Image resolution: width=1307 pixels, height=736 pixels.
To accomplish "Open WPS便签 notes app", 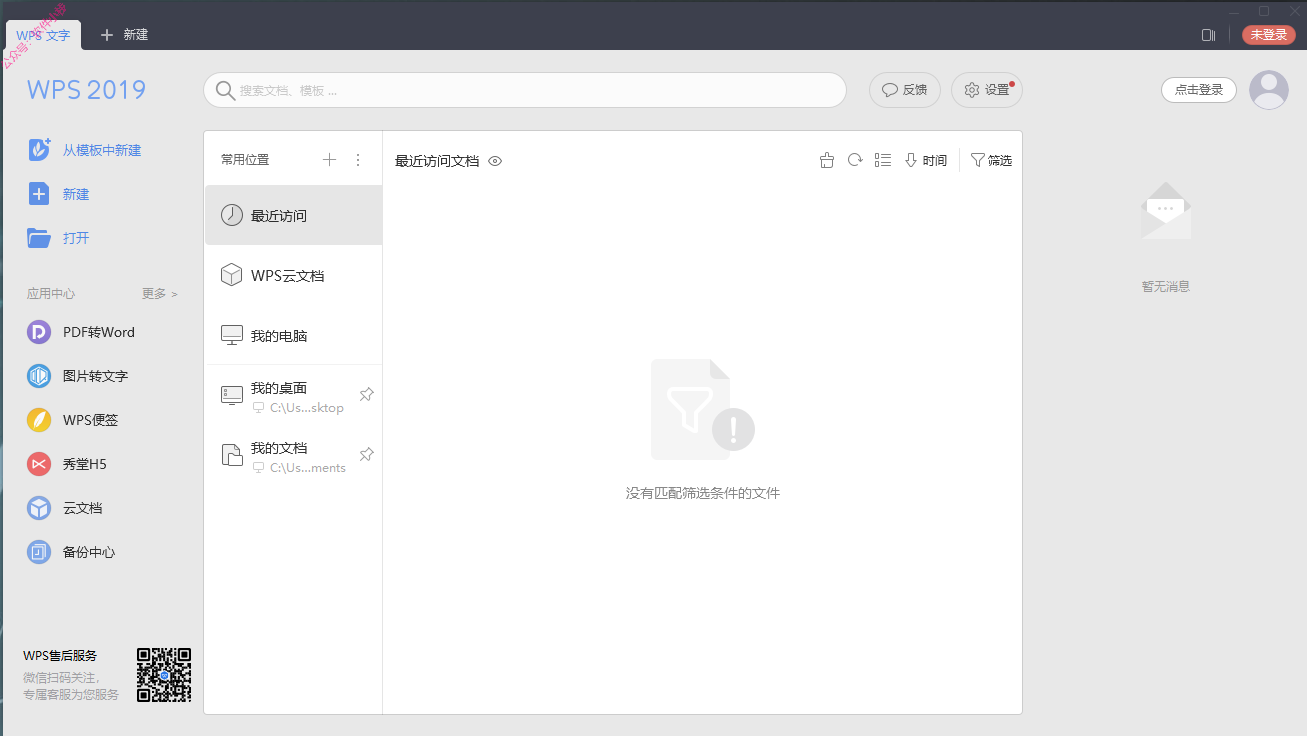I will tap(73, 420).
